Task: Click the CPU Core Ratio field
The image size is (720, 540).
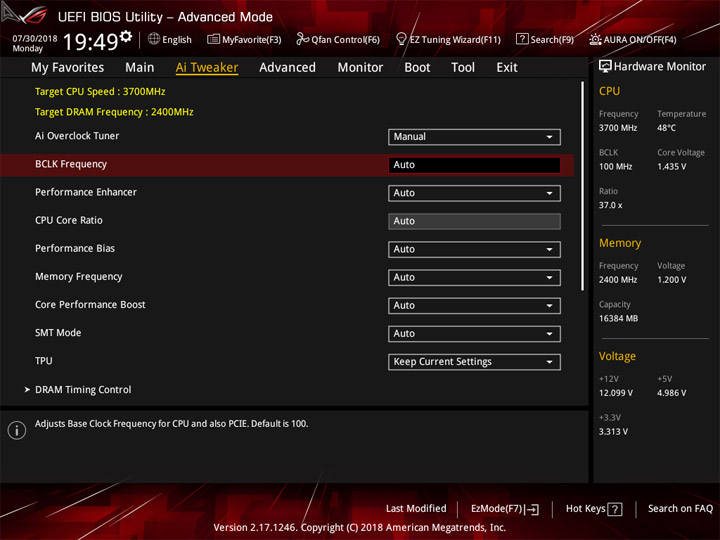Action: point(474,221)
